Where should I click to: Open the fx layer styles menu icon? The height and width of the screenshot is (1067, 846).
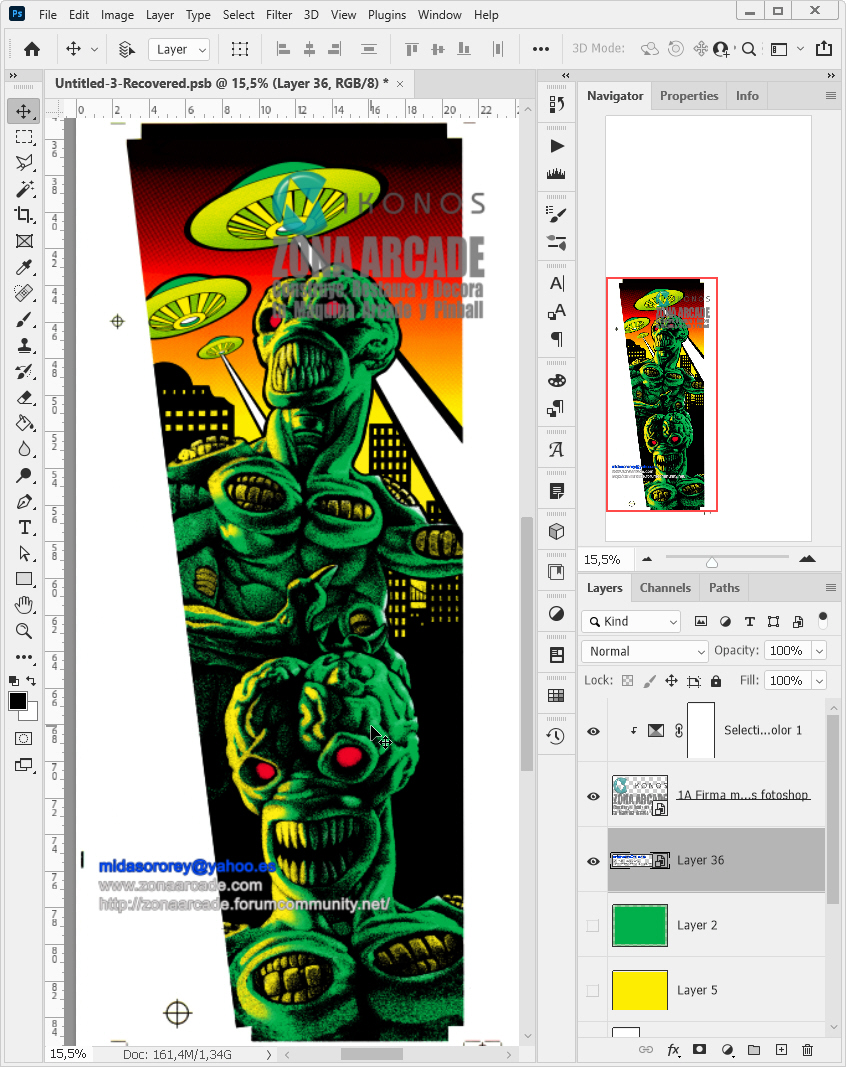[x=673, y=1050]
